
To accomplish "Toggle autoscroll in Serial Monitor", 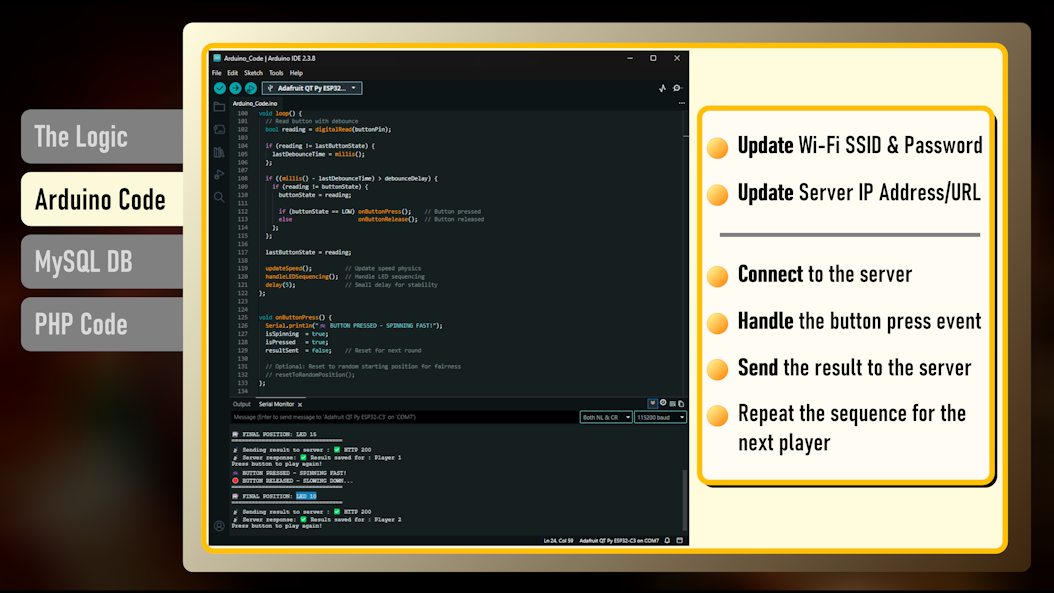I will coord(652,403).
